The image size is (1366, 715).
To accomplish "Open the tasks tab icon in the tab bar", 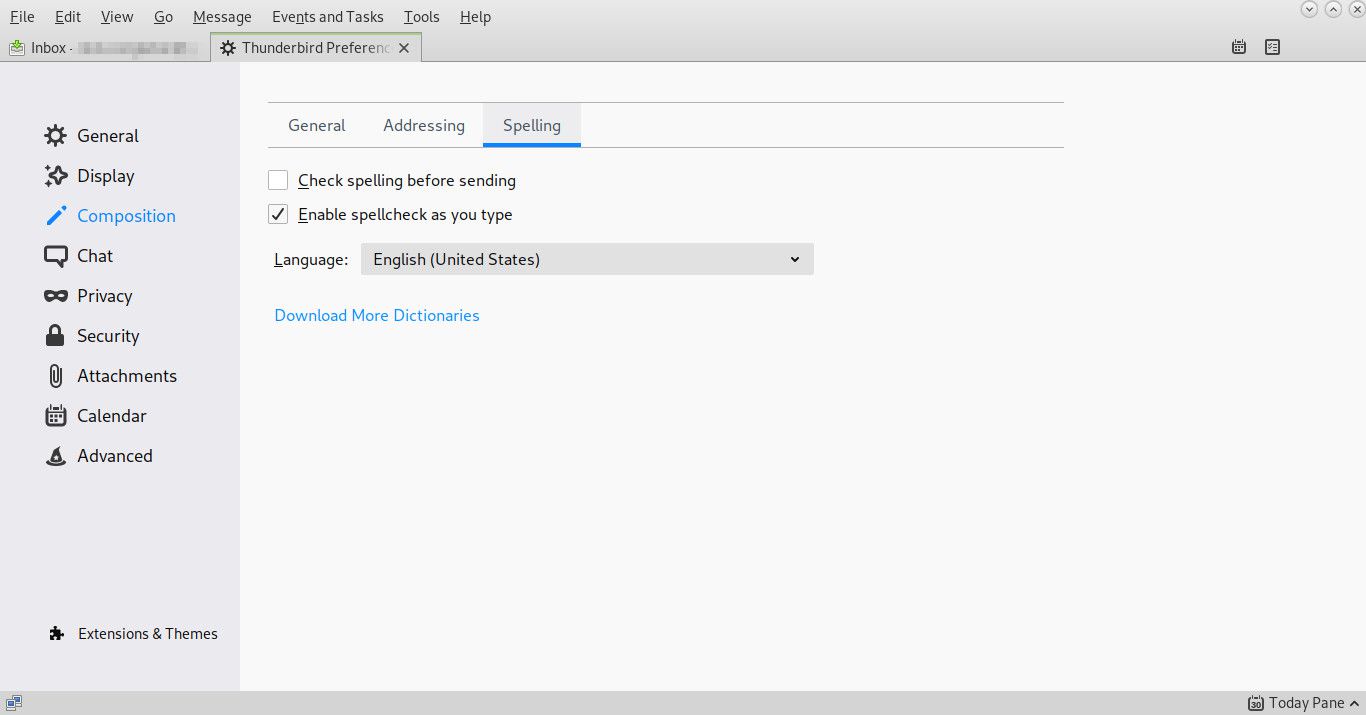I will (x=1272, y=47).
